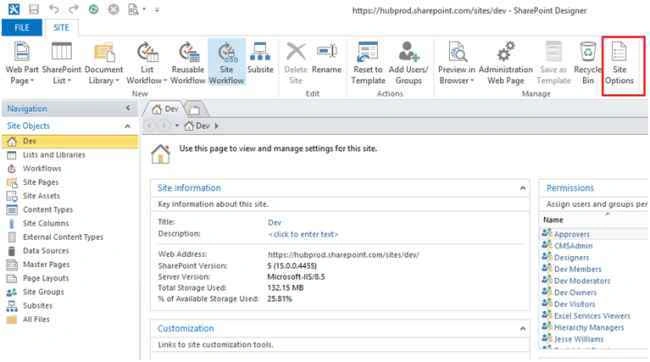Screen dimensions: 650x362
Task: Create a new Document Library
Action: (104, 63)
